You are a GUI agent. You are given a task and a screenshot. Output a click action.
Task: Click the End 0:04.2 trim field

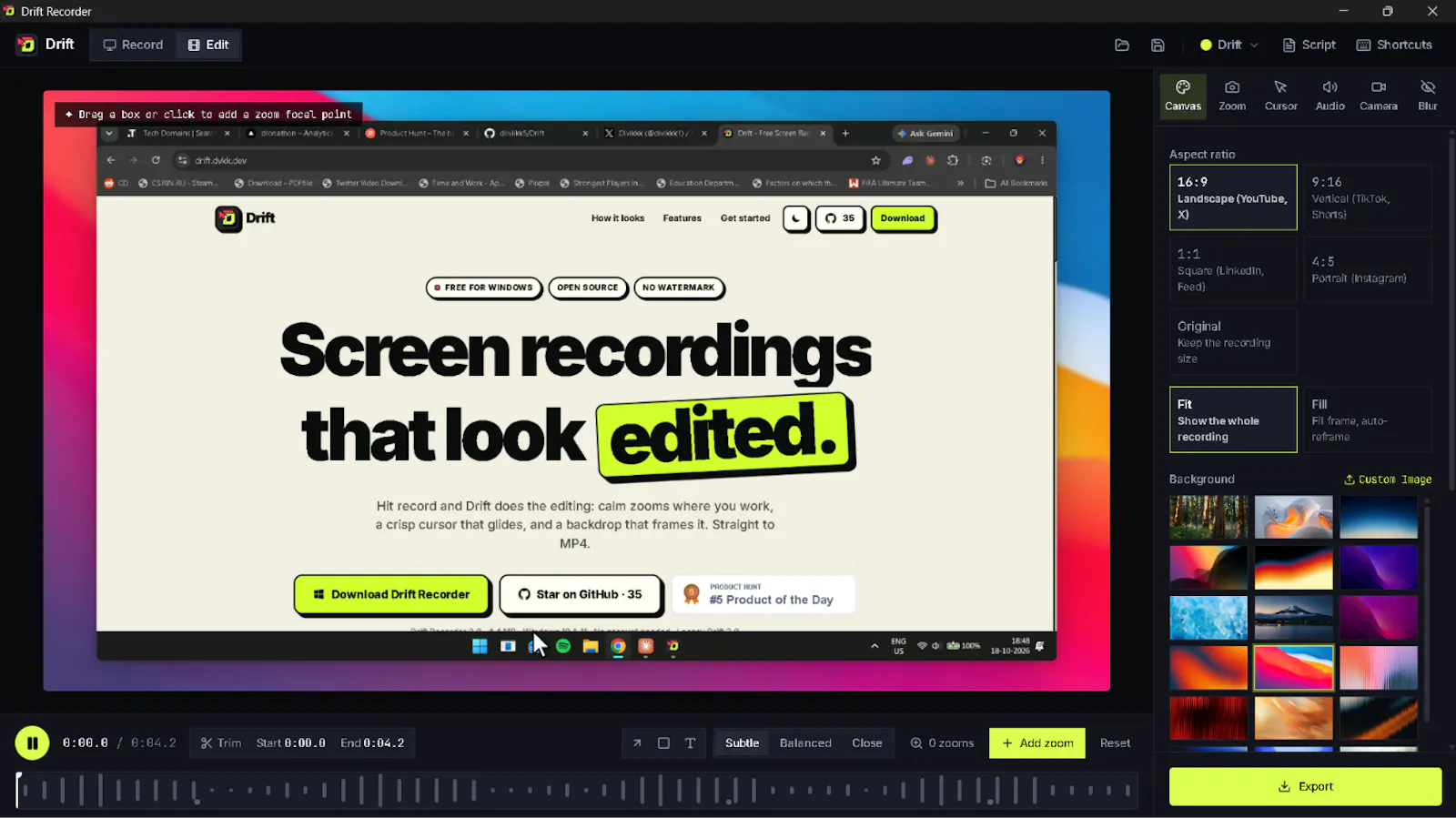[373, 742]
